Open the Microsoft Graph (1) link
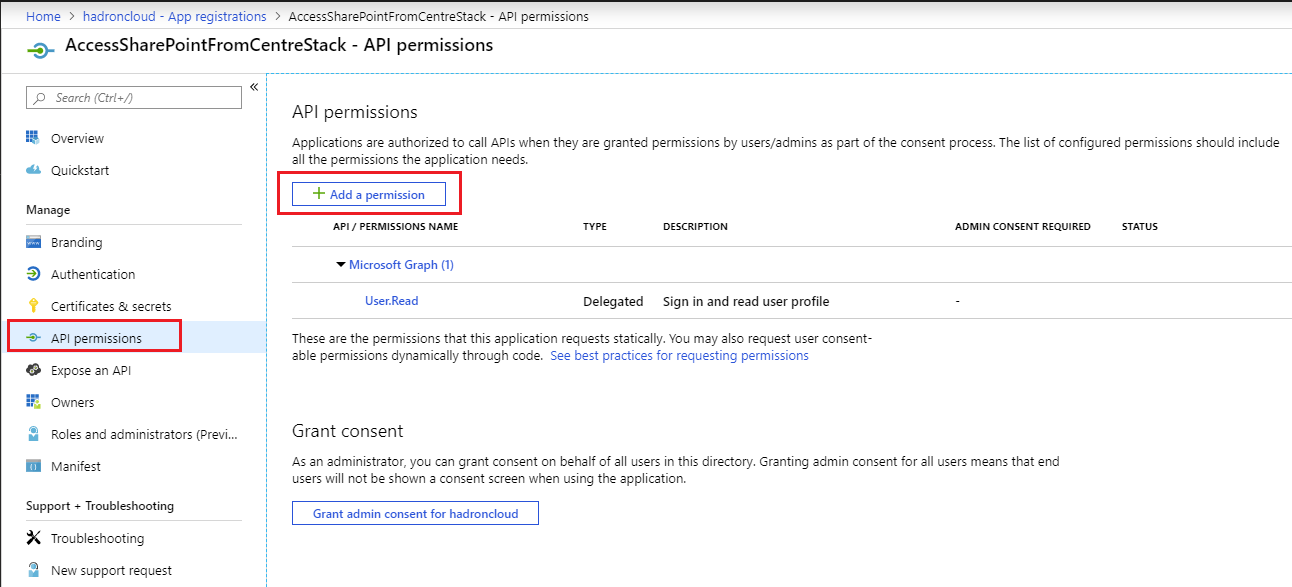 (401, 265)
